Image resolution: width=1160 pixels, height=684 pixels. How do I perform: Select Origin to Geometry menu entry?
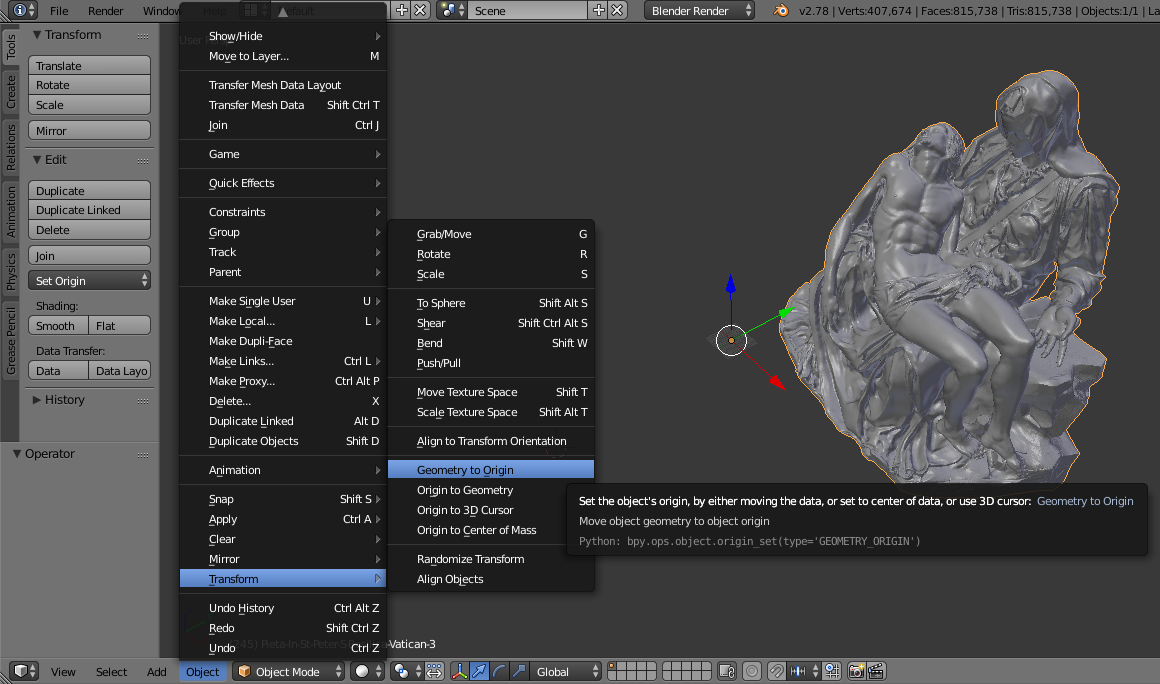pyautogui.click(x=491, y=490)
